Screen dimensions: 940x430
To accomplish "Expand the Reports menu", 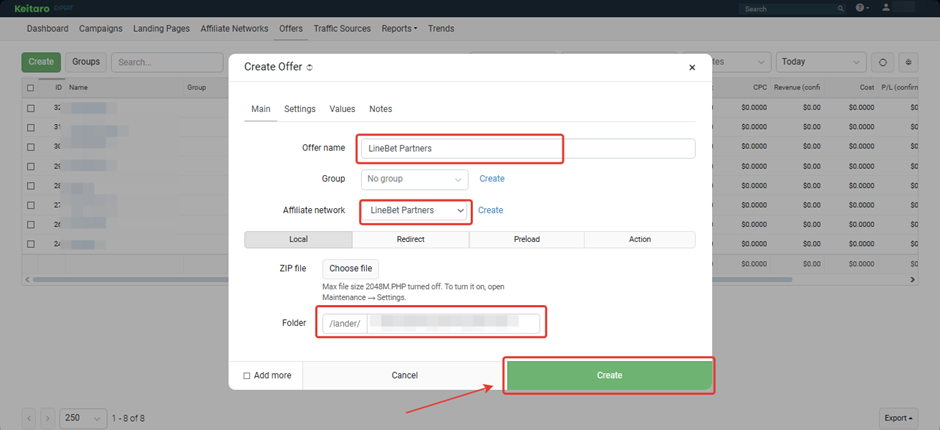I will pyautogui.click(x=399, y=28).
